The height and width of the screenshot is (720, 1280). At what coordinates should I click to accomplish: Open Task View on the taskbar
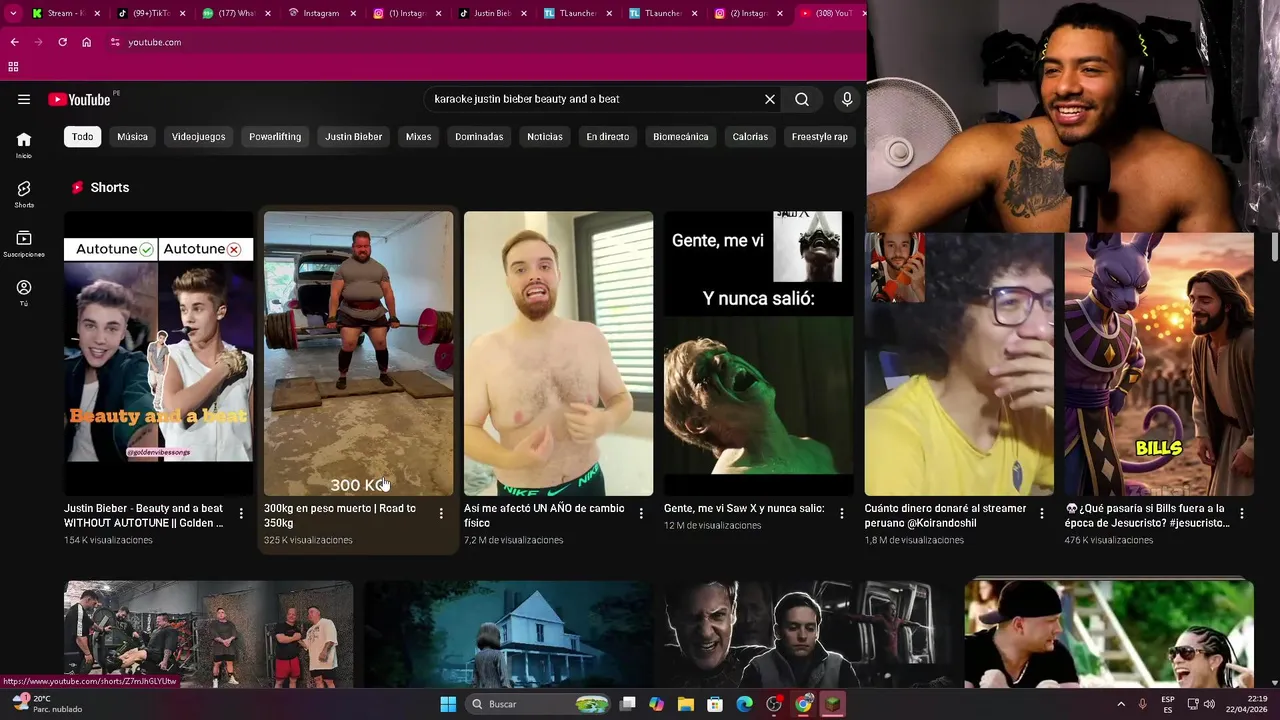click(627, 704)
